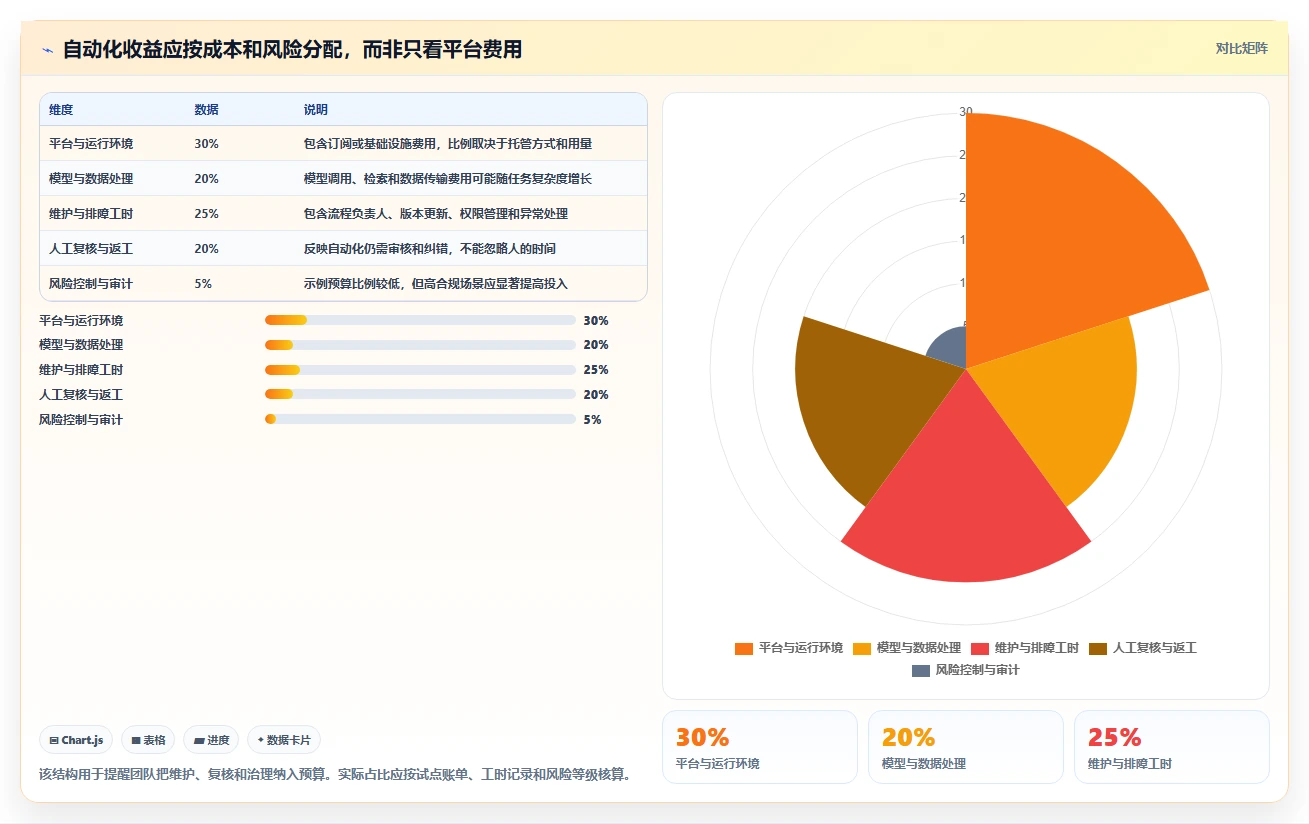The width and height of the screenshot is (1309, 824).
Task: Click the footer note starting with 该结构用于提醒团队
Action: coord(335,775)
